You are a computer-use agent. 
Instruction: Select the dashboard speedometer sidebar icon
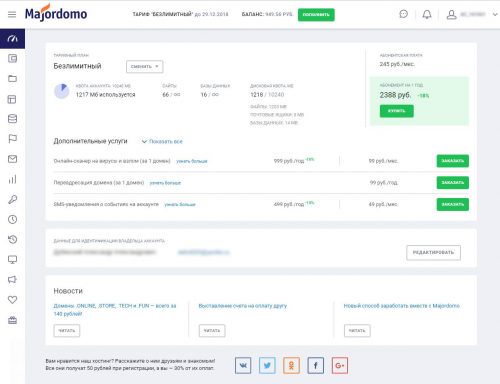point(12,39)
